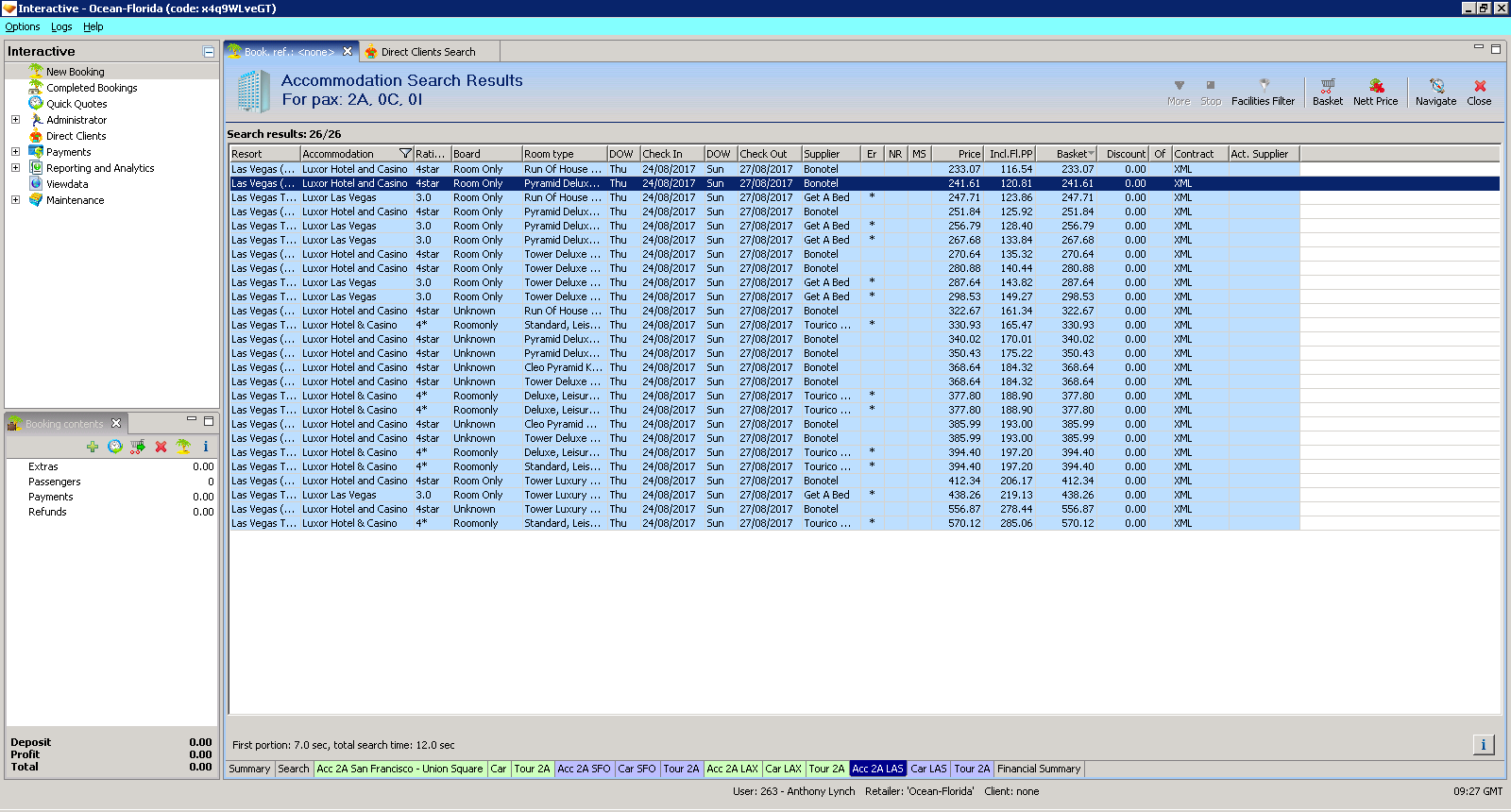Image resolution: width=1511 pixels, height=812 pixels.
Task: Click the blue info icon bottom right
Action: pyautogui.click(x=1483, y=745)
